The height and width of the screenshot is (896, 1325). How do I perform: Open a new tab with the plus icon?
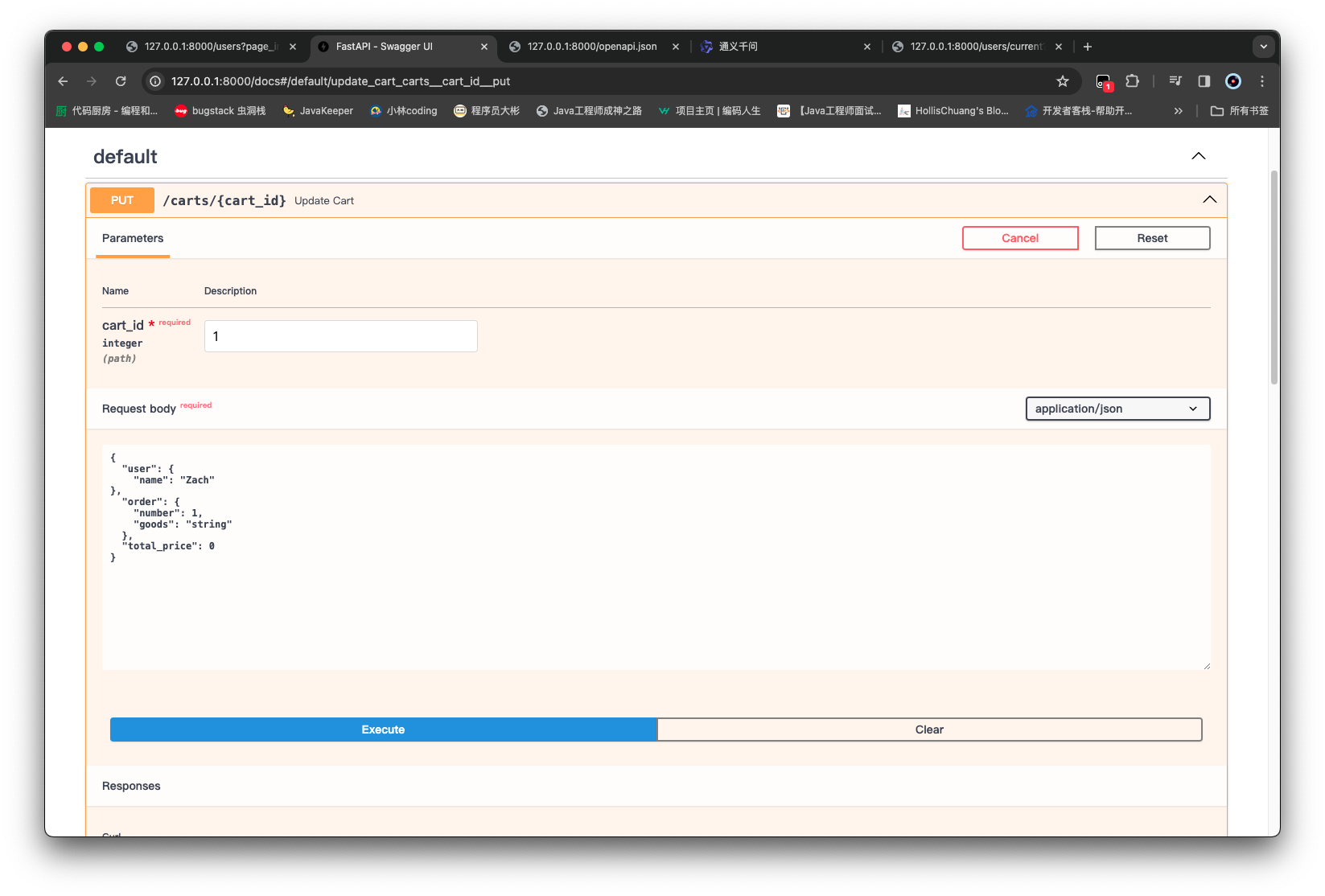pyautogui.click(x=1088, y=47)
